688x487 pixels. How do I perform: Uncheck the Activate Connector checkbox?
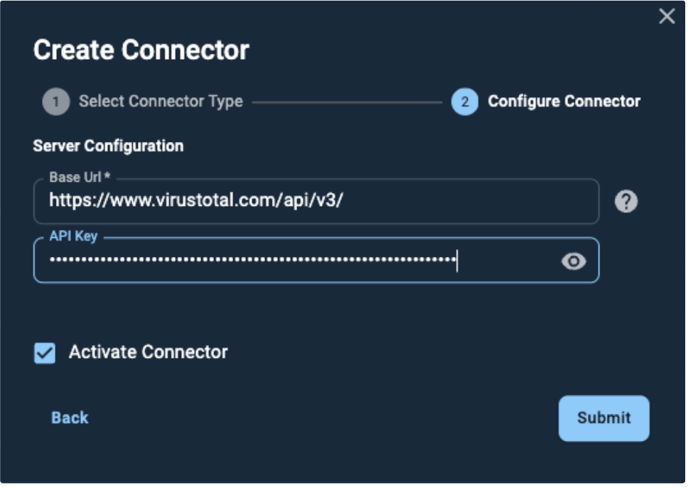coord(45,353)
